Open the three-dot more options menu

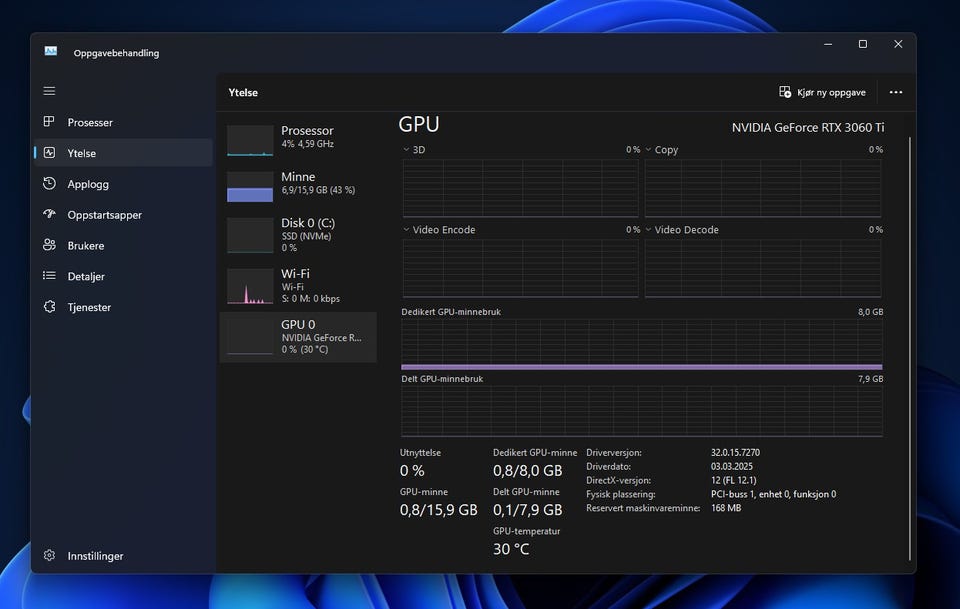895,92
